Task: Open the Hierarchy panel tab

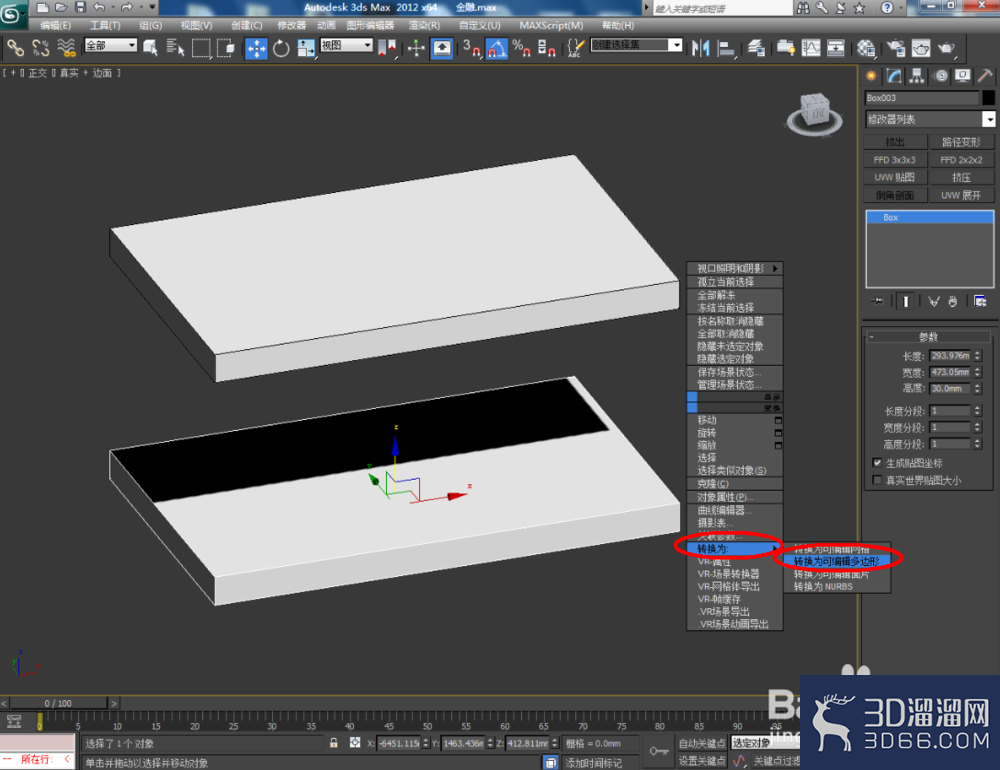Action: (x=917, y=77)
